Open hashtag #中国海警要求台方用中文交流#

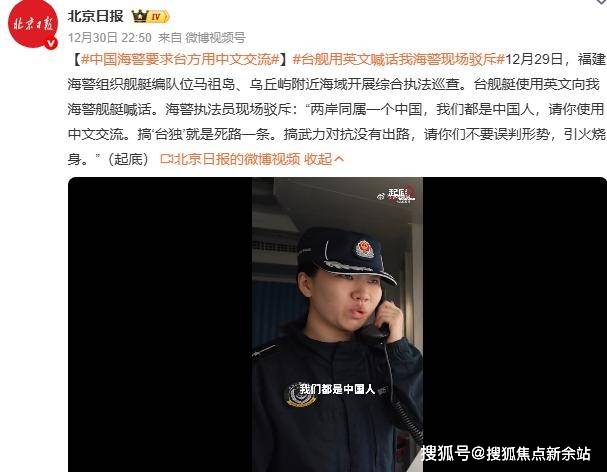click(x=181, y=59)
